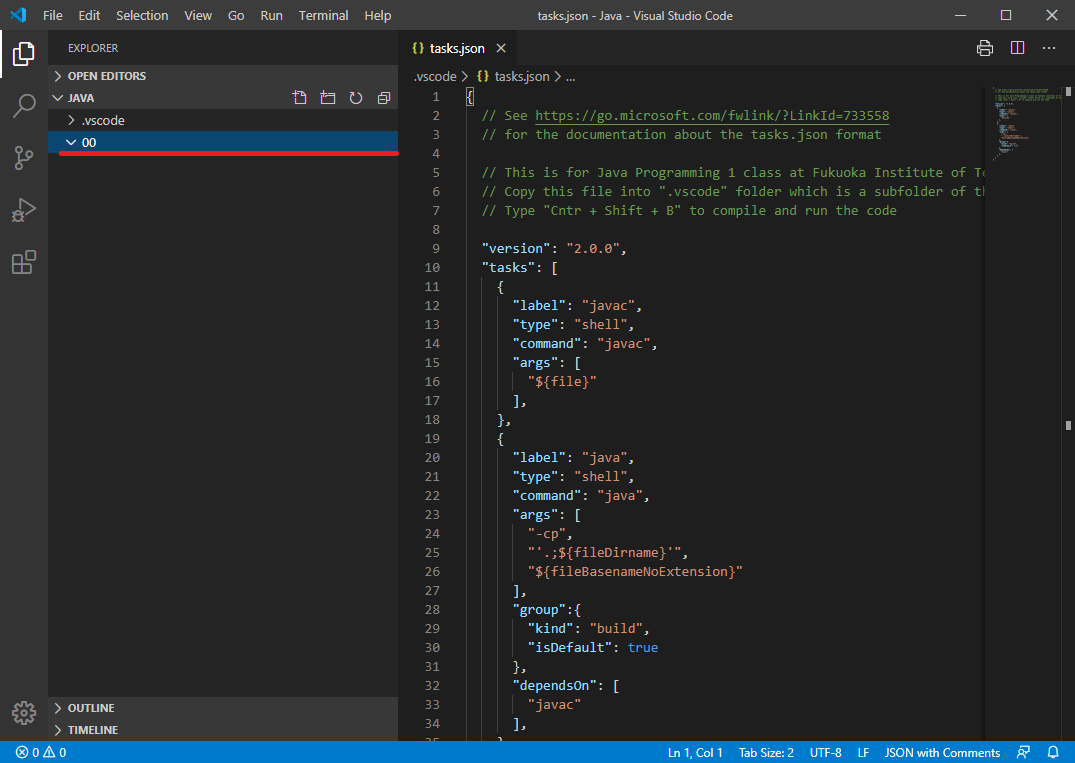
Task: Click the editor vertical scrollbar
Action: pos(1069,413)
